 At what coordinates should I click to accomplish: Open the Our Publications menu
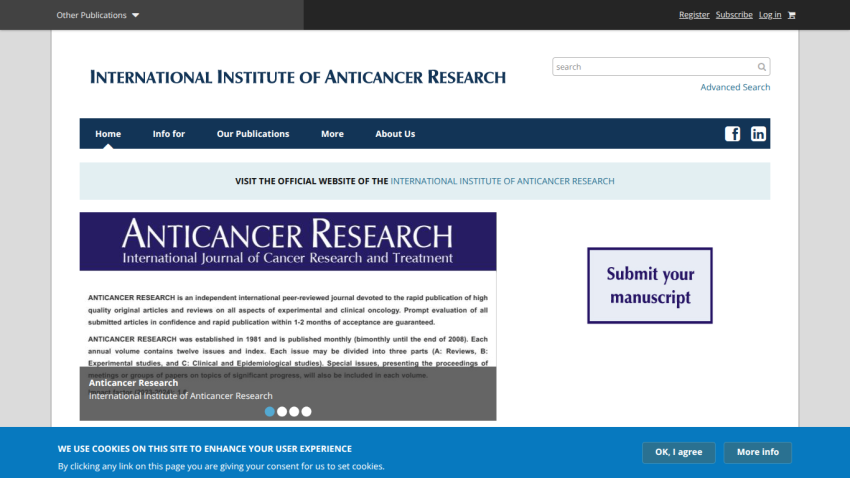point(253,134)
